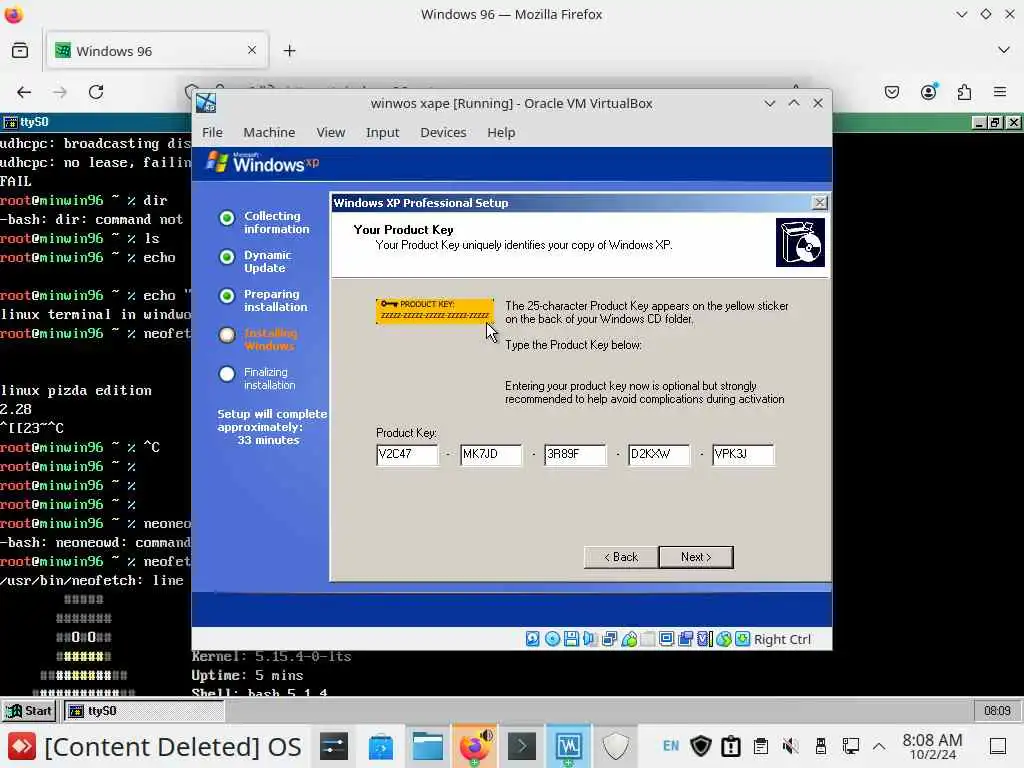This screenshot has width=1024, height=768.
Task: Open the View menu in VirtualBox
Action: click(330, 132)
